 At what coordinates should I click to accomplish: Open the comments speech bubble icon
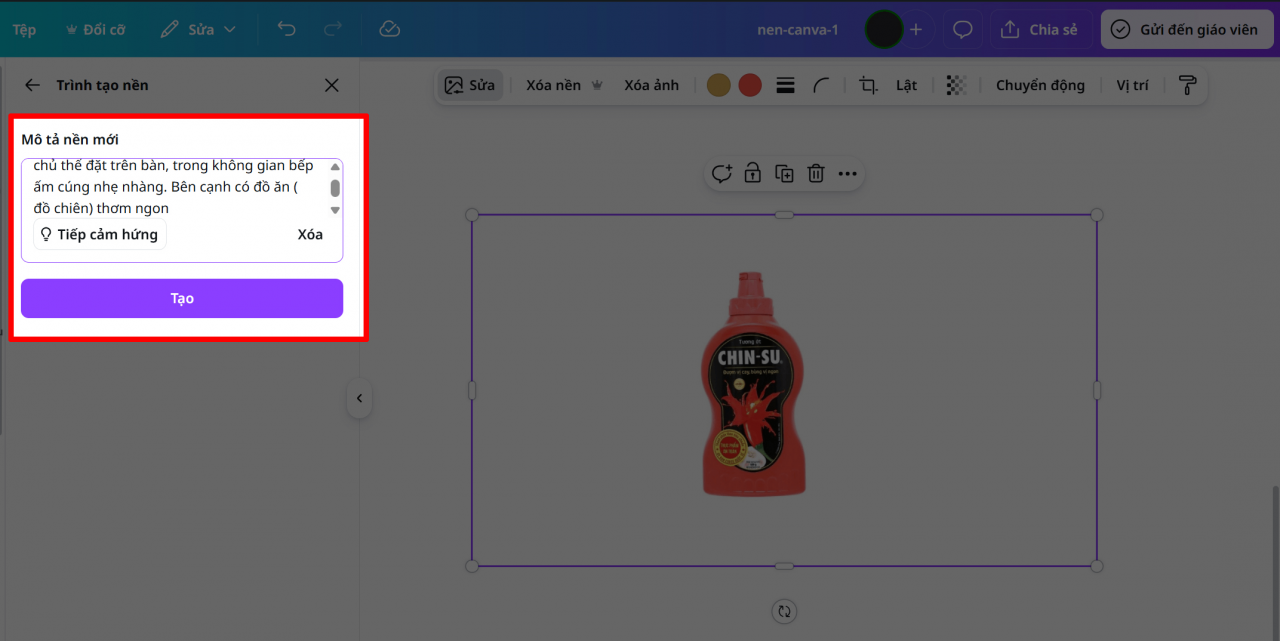pyautogui.click(x=962, y=29)
